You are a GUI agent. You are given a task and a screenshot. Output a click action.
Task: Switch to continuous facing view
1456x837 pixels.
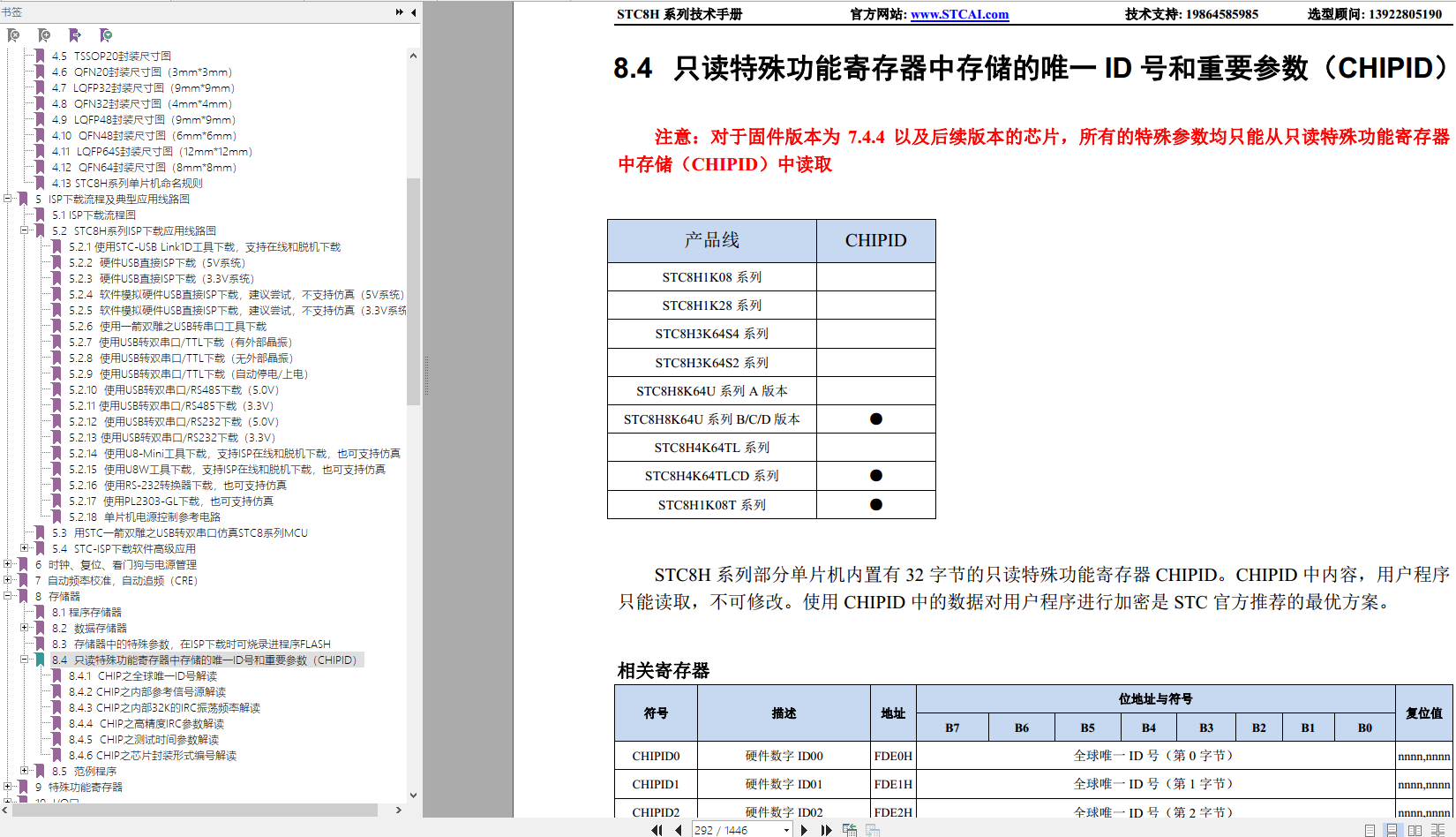click(x=1437, y=830)
